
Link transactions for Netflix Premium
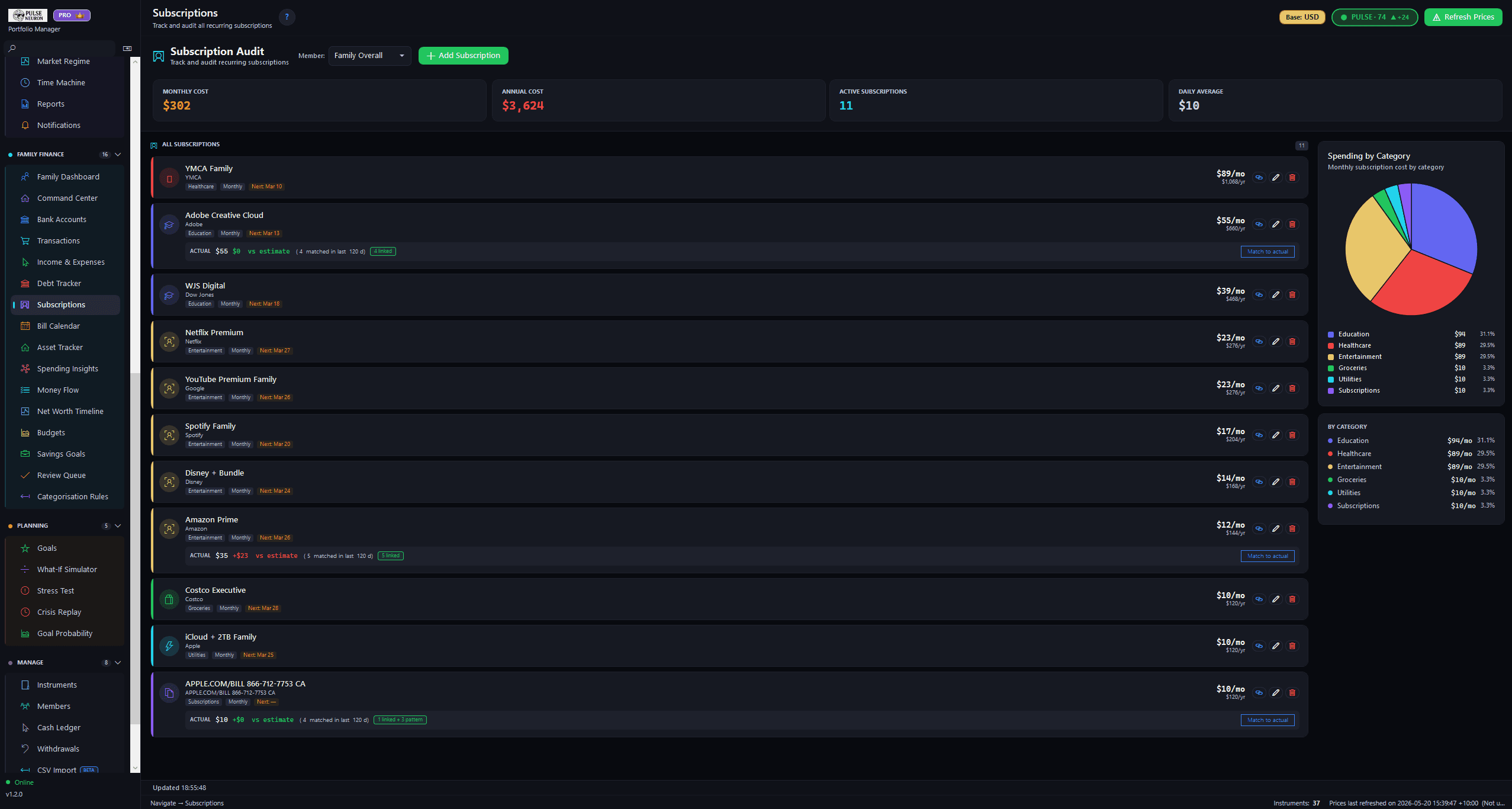tap(1259, 342)
